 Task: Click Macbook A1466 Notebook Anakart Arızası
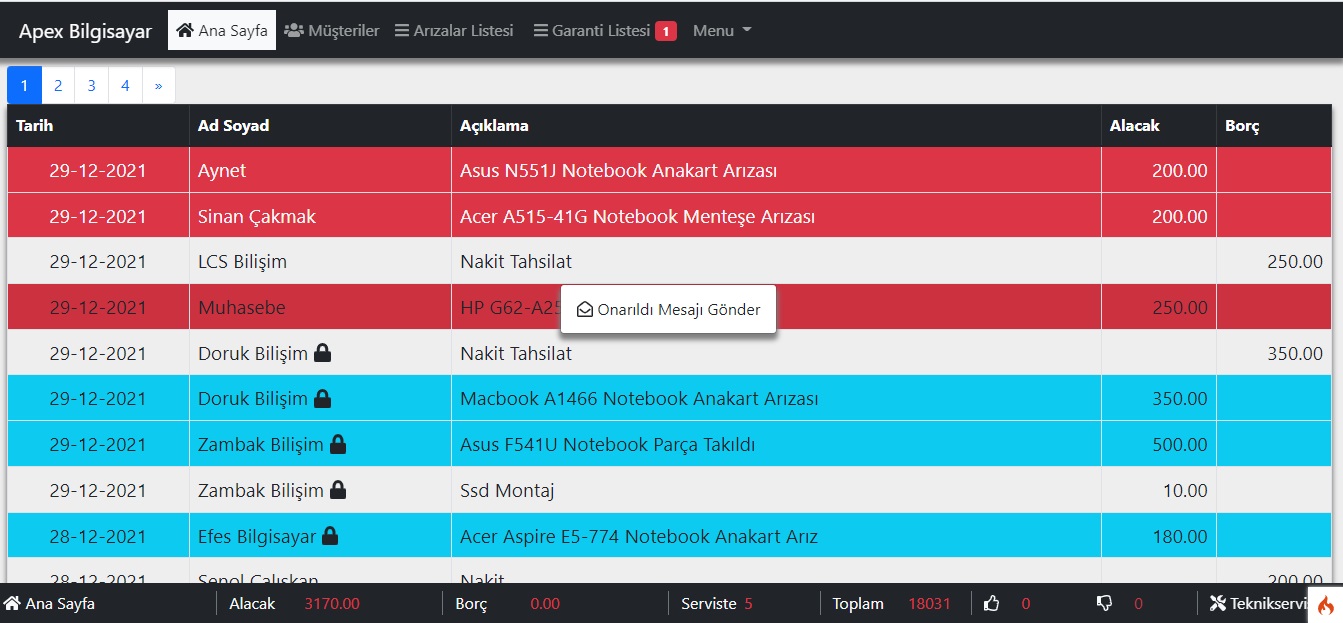click(x=639, y=399)
